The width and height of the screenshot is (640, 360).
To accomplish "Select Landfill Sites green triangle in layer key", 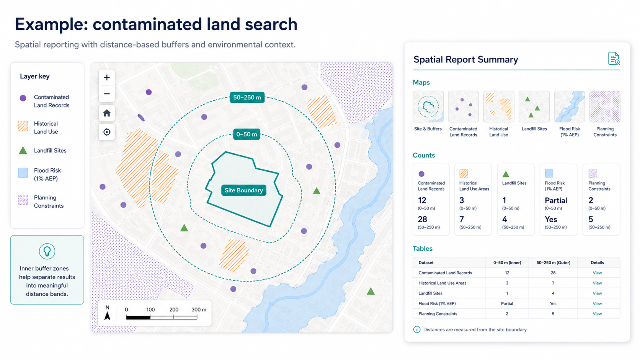I will [23, 151].
